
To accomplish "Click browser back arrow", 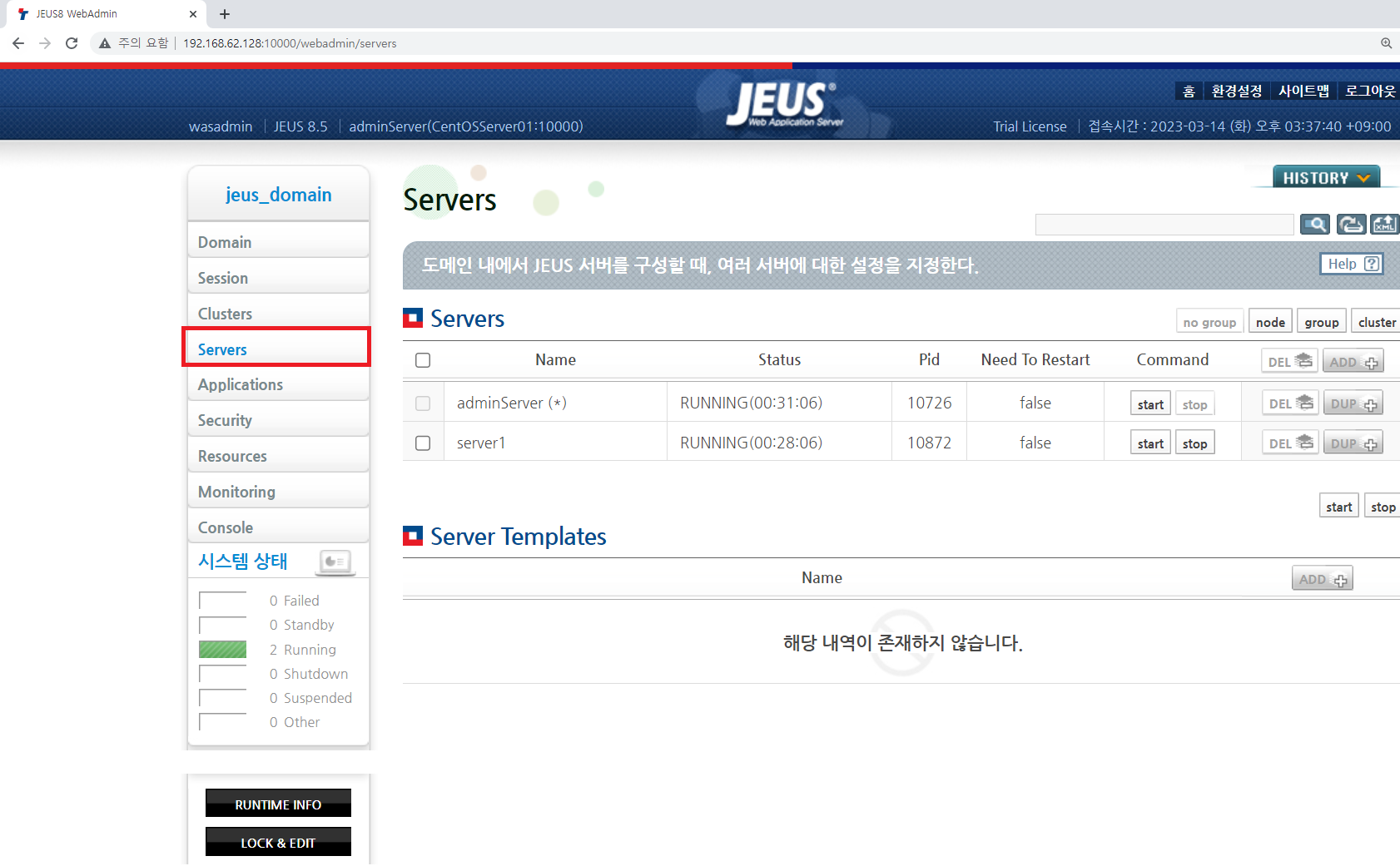I will coord(18,43).
